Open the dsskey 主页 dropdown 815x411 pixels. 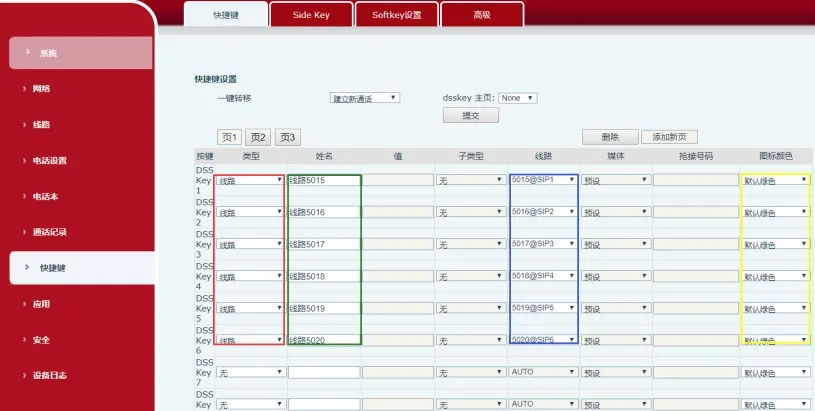[x=518, y=98]
